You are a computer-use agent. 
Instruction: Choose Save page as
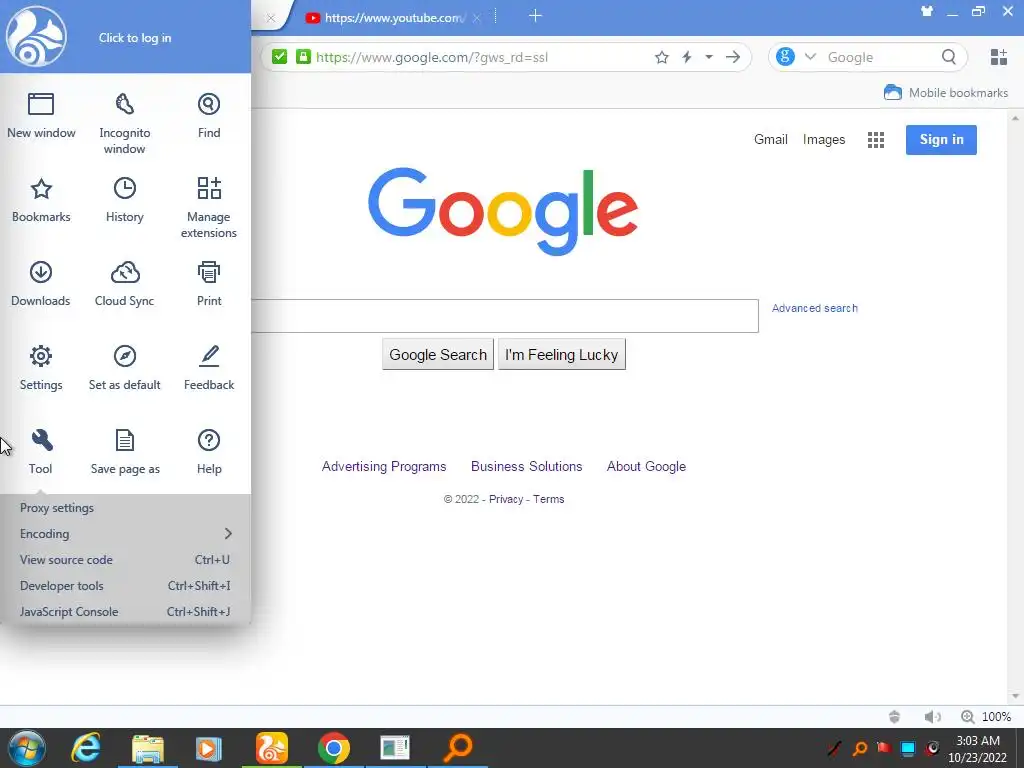tap(125, 451)
